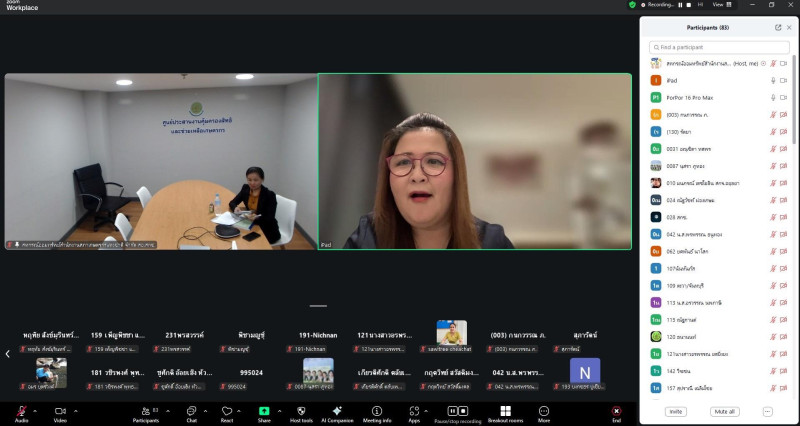800x426 pixels.
Task: Select participant row starting with 107
Action: (719, 268)
